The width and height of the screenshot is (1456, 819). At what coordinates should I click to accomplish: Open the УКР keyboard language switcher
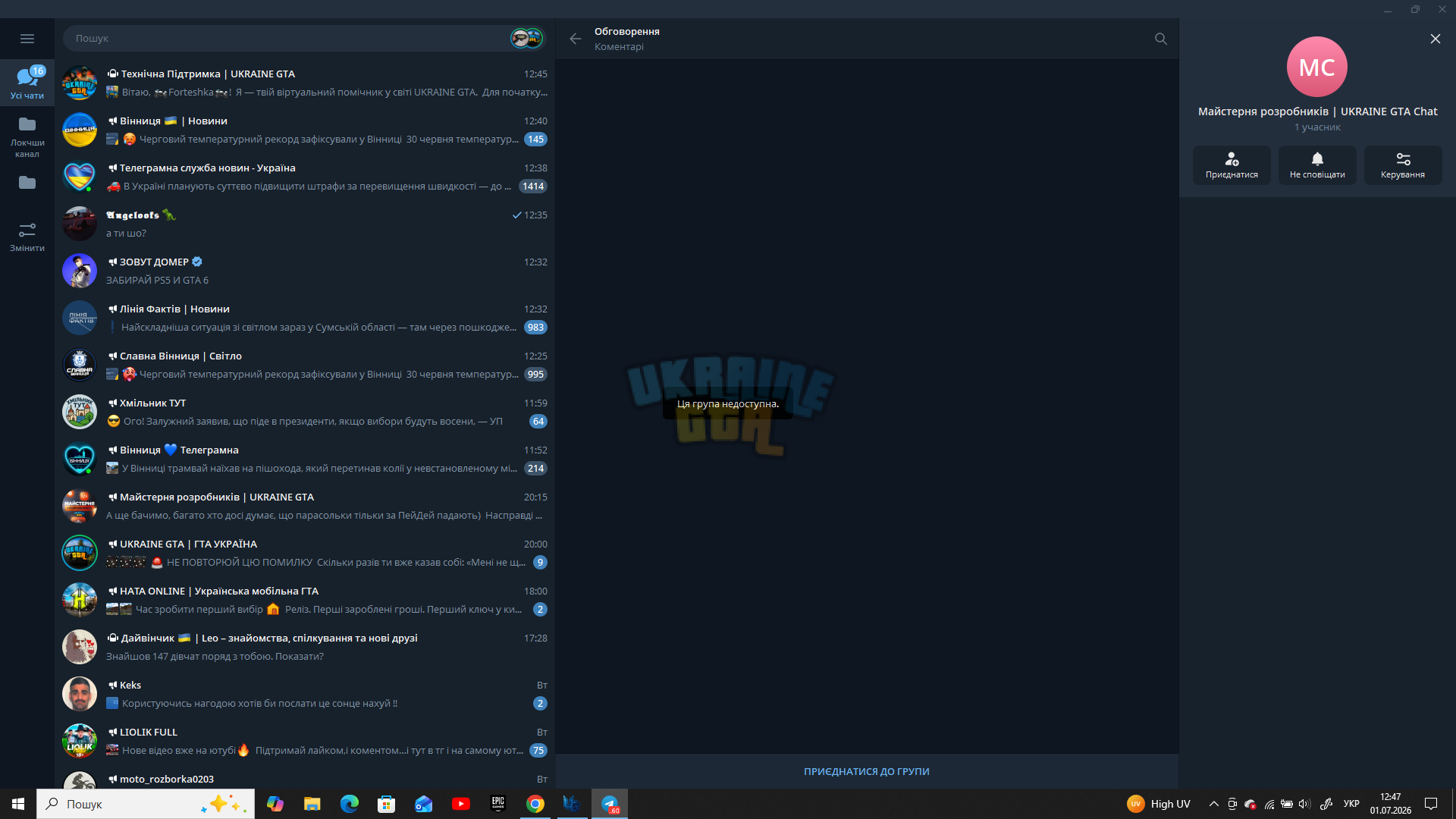click(1351, 804)
